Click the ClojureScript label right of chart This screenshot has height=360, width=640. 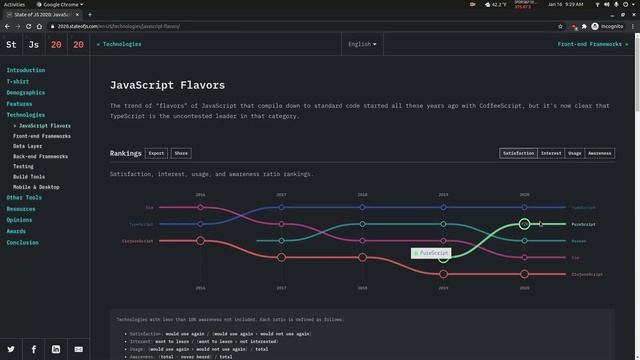pyautogui.click(x=587, y=274)
